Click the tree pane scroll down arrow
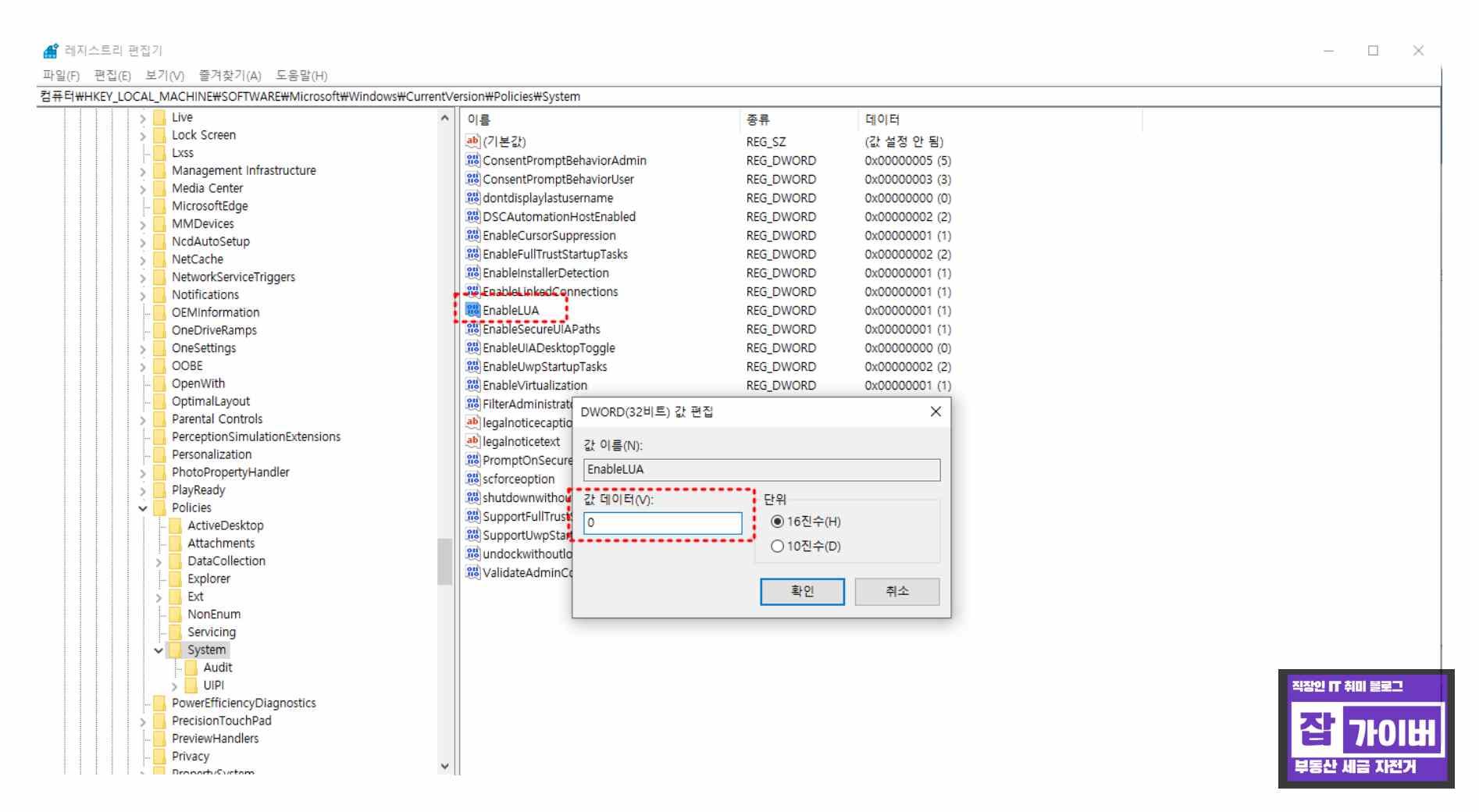Screen dimensions: 1479x812 [444, 767]
